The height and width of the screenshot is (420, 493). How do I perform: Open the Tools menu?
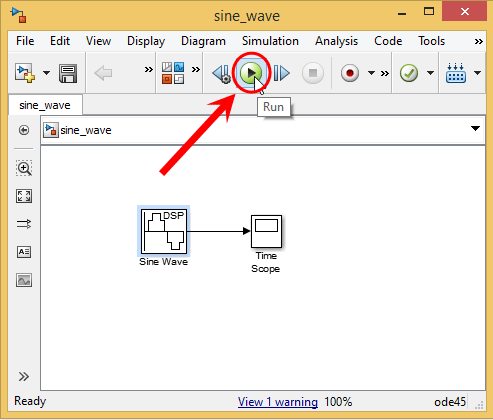(x=432, y=41)
